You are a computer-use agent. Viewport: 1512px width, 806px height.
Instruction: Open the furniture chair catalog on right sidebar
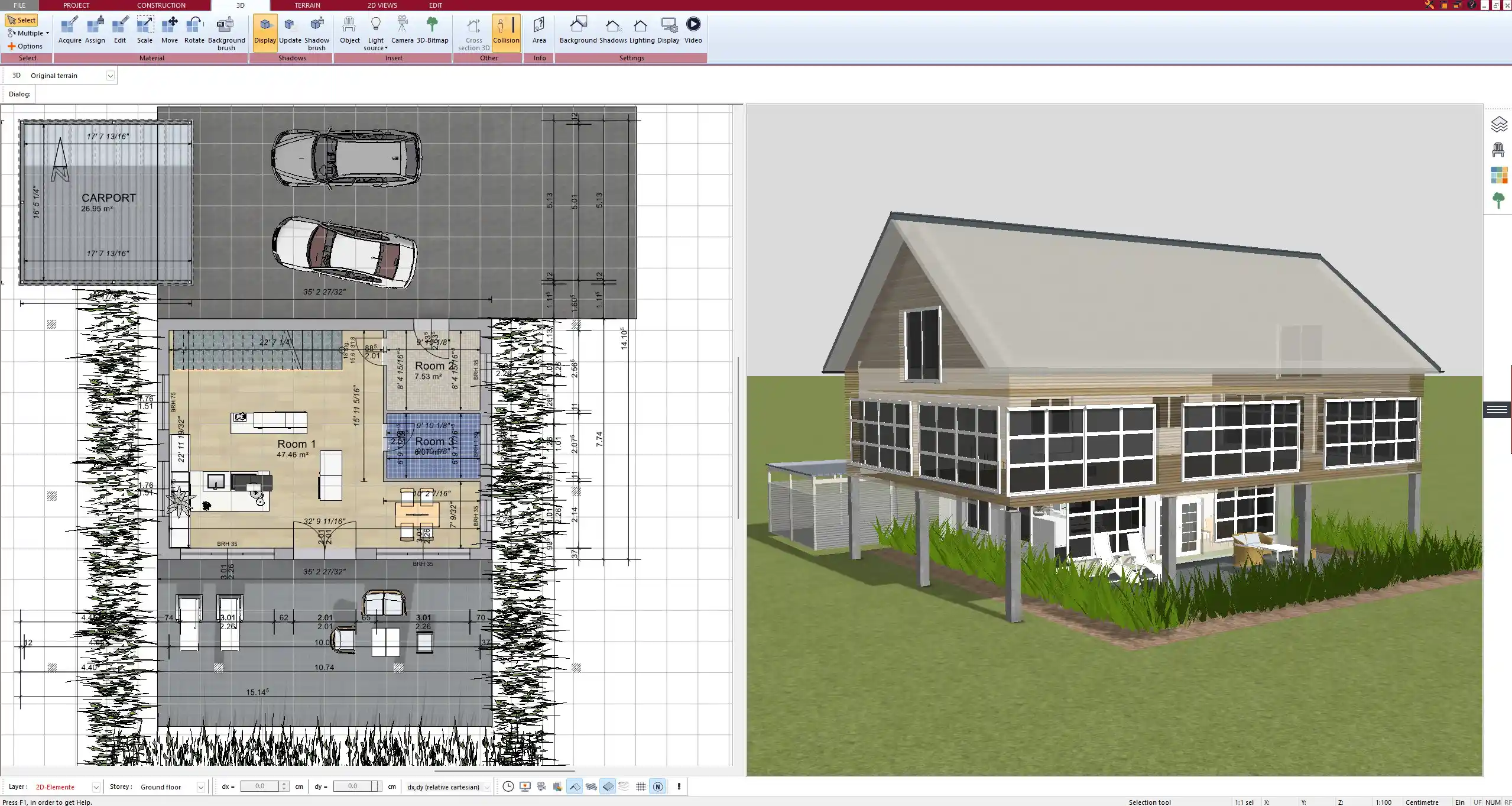(x=1498, y=150)
